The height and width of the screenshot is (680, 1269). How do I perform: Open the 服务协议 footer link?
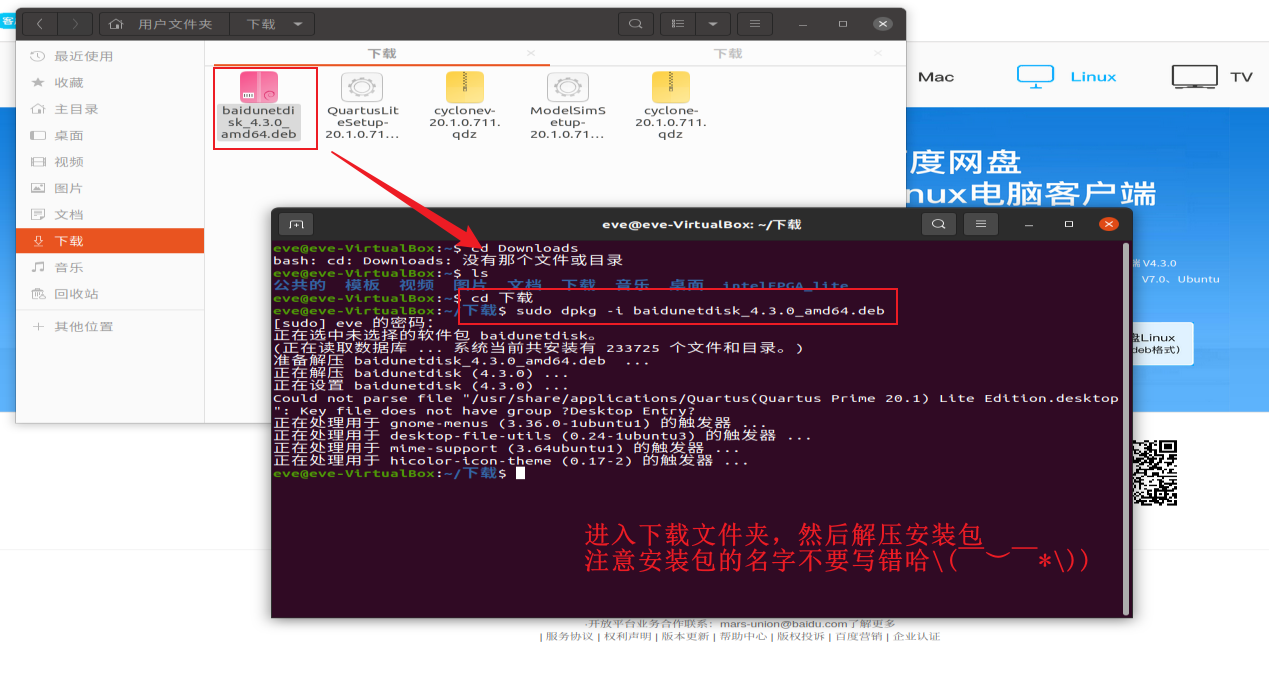point(569,636)
